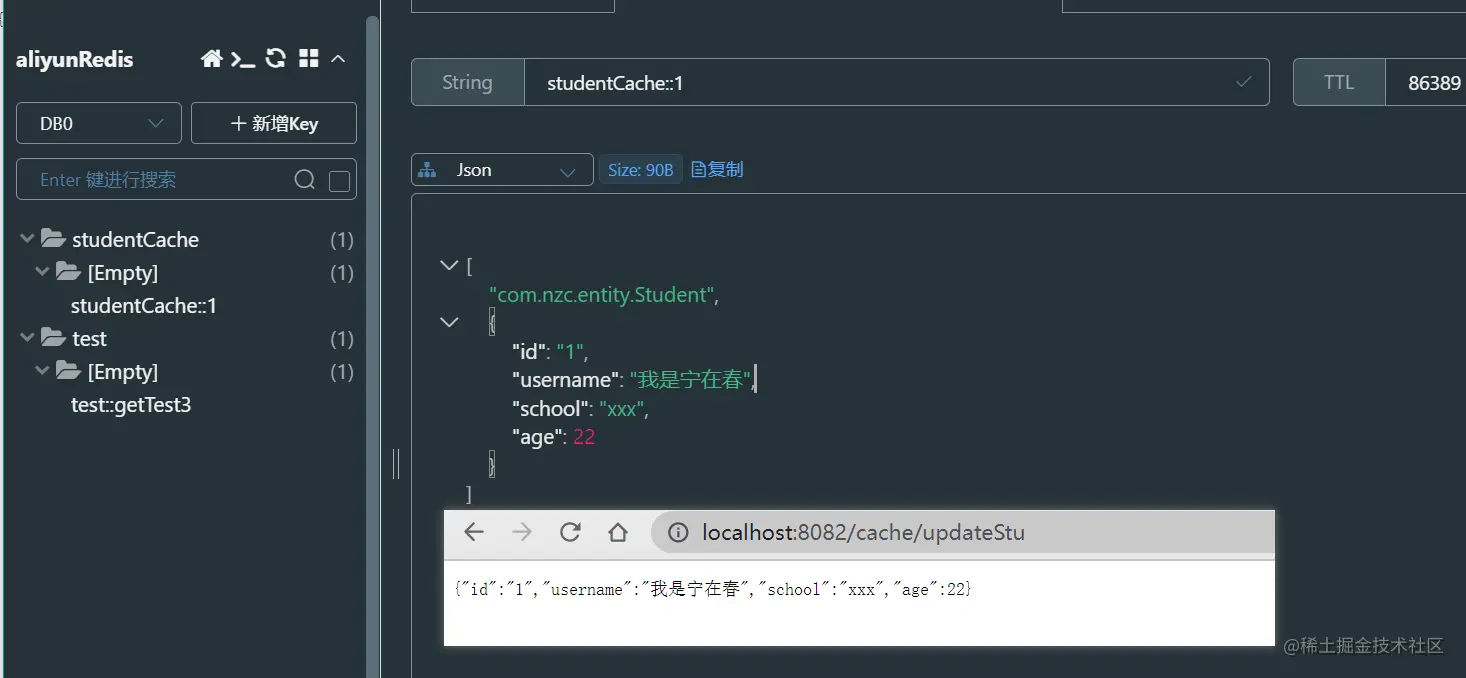This screenshot has width=1466, height=678.
Task: Click the 新增Key button
Action: pyautogui.click(x=274, y=123)
